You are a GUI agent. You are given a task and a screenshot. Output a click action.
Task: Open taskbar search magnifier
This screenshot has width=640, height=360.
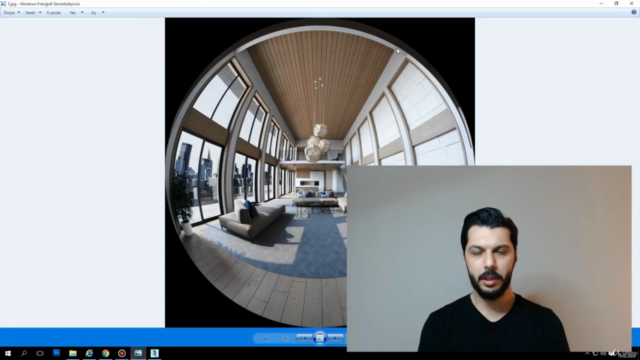24,353
